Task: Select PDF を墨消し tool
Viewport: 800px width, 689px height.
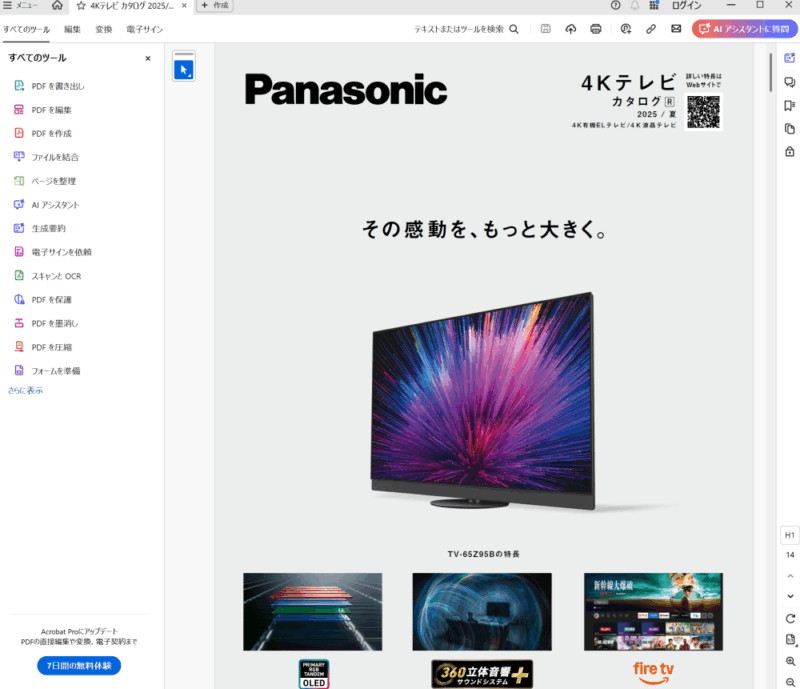Action: (x=46, y=323)
